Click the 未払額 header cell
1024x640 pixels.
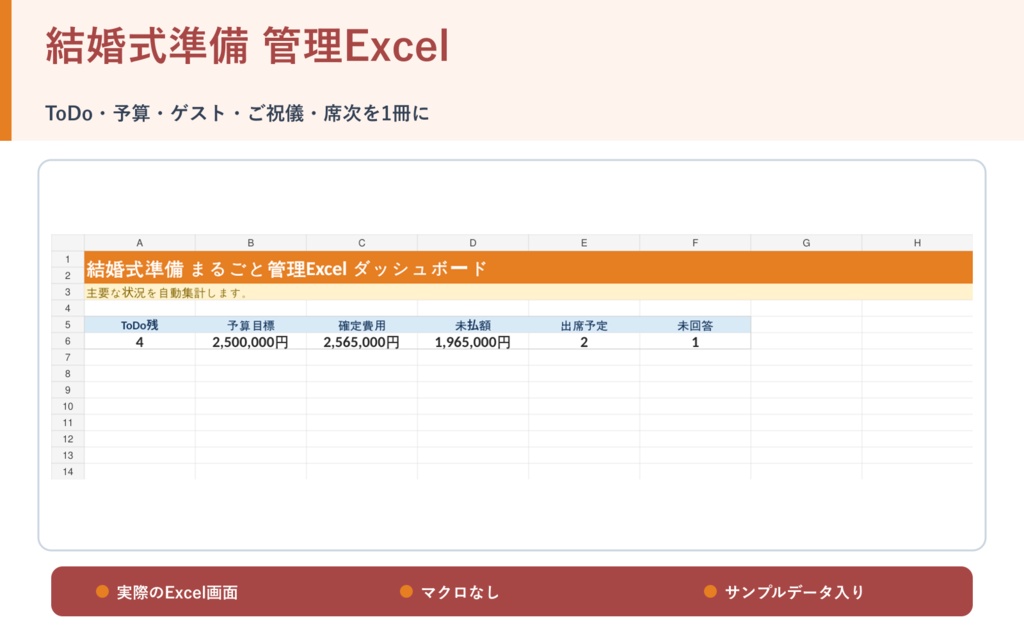pyautogui.click(x=473, y=325)
